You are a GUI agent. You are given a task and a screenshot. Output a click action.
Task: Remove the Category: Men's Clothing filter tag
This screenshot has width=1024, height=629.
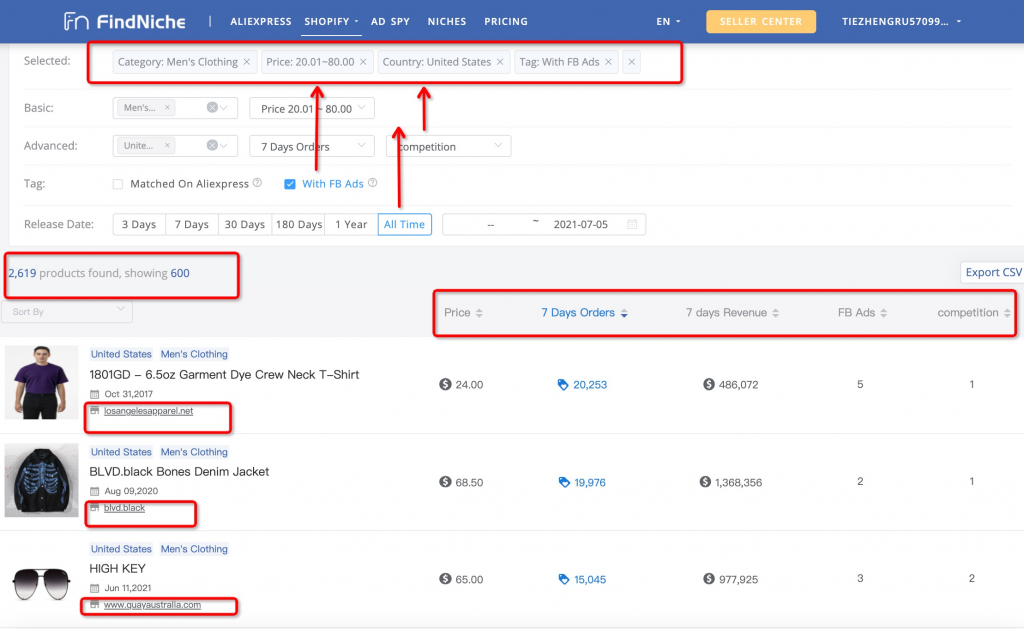click(x=247, y=62)
